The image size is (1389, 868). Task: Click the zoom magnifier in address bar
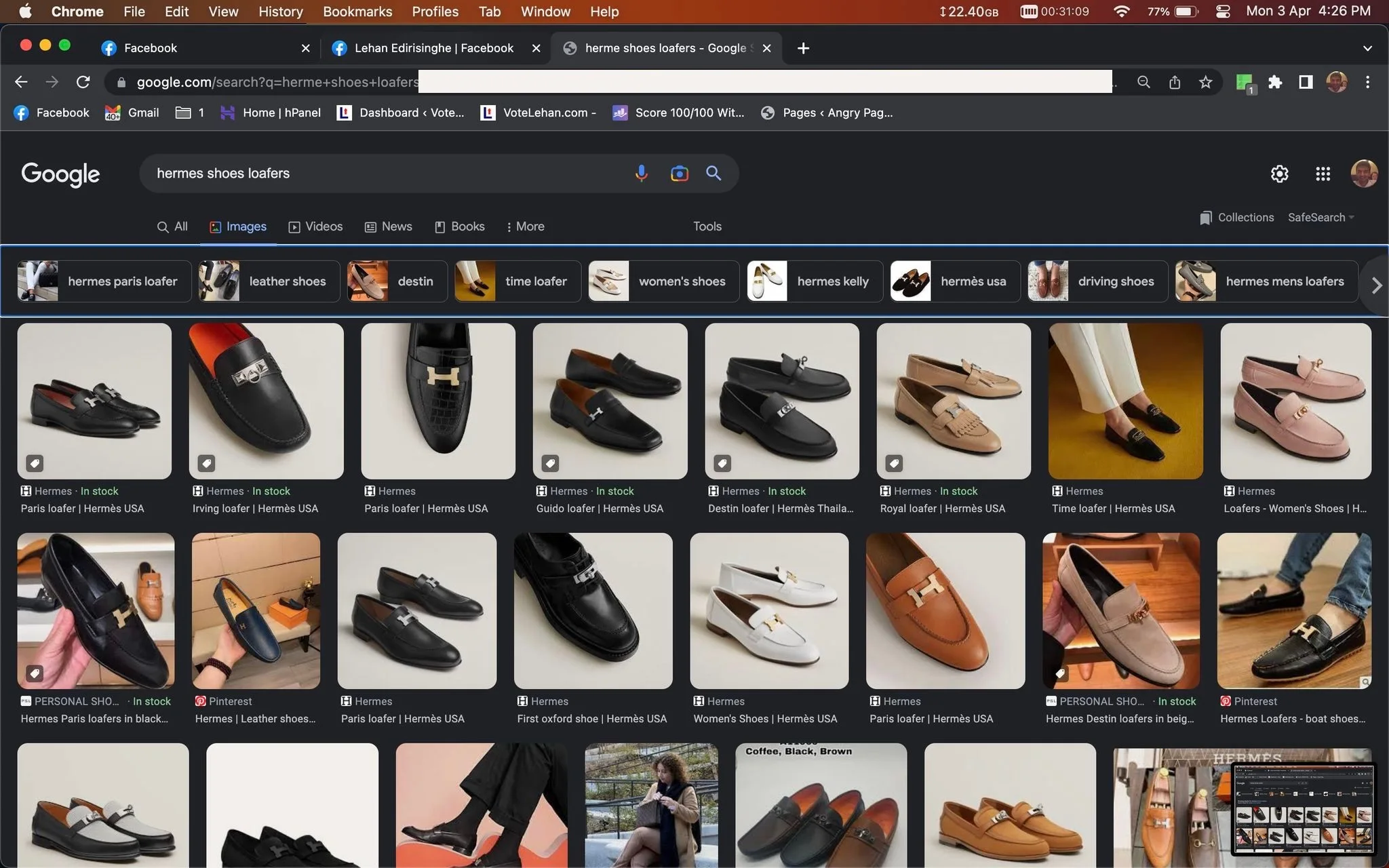(x=1143, y=82)
